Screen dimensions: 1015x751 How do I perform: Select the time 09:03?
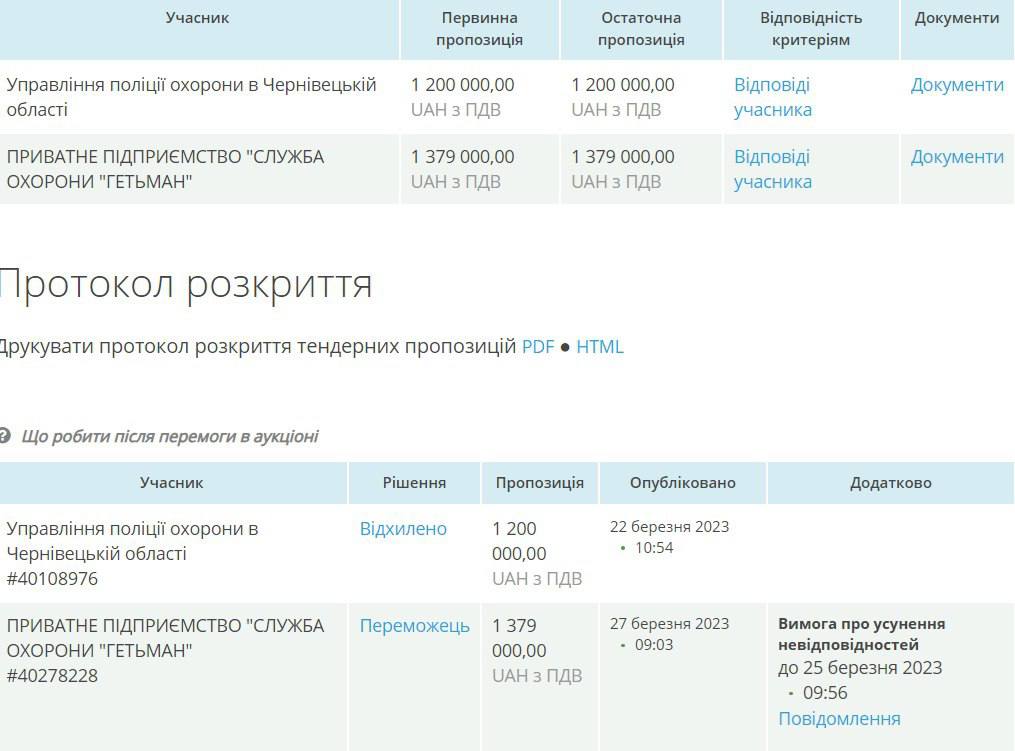[654, 645]
